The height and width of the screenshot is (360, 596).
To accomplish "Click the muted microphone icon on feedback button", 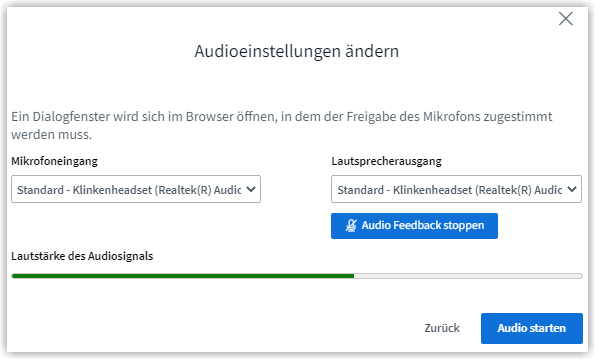I will pos(351,225).
